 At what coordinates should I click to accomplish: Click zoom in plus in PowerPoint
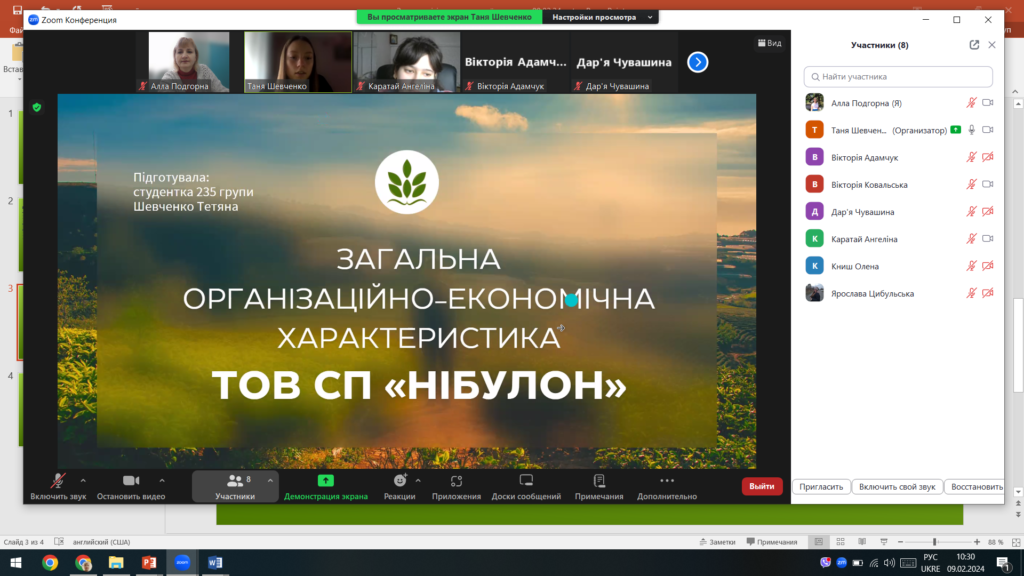tap(976, 542)
